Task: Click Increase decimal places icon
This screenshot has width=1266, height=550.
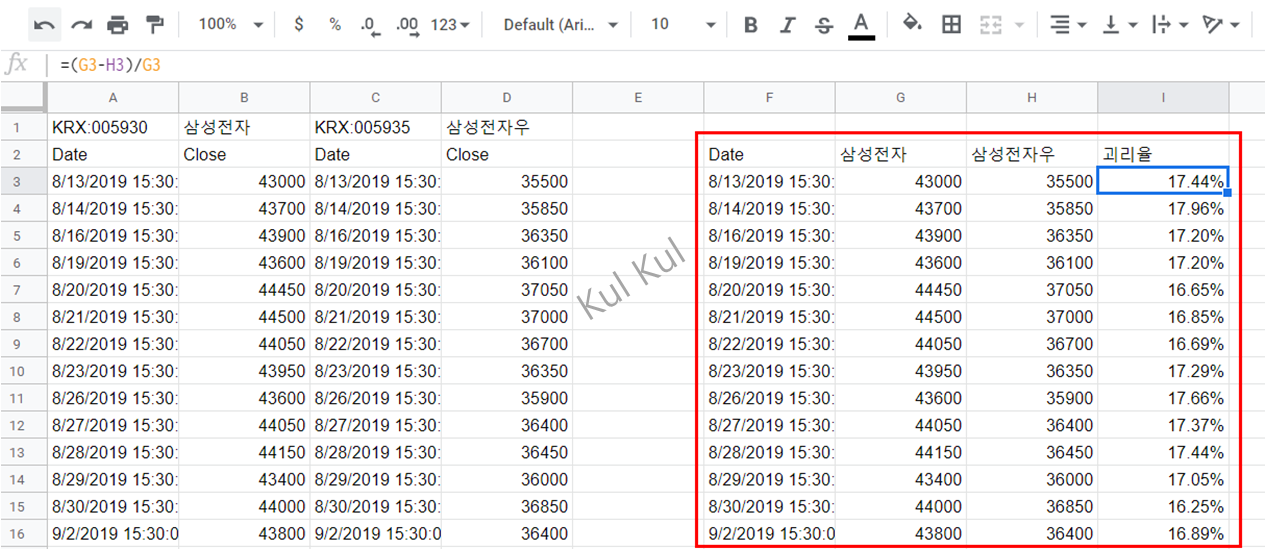Action: [406, 25]
